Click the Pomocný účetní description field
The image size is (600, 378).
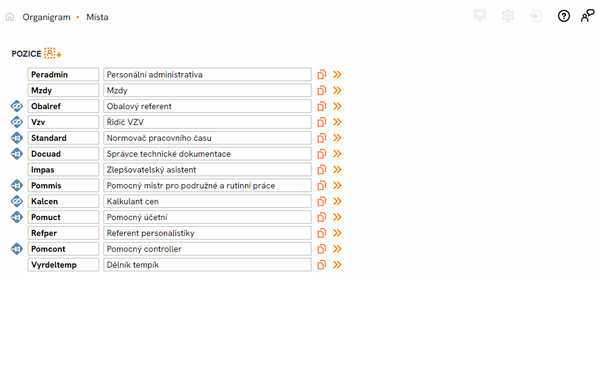click(207, 217)
